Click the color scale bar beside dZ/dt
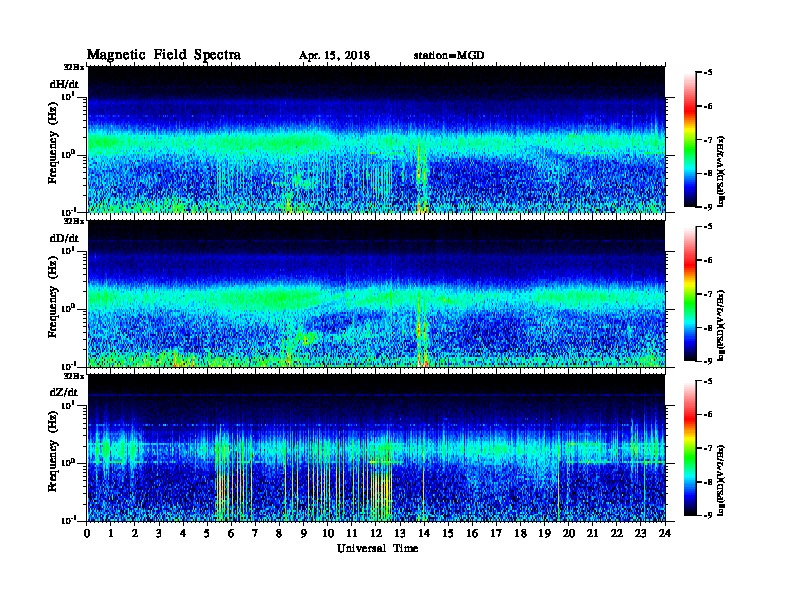 (690, 447)
